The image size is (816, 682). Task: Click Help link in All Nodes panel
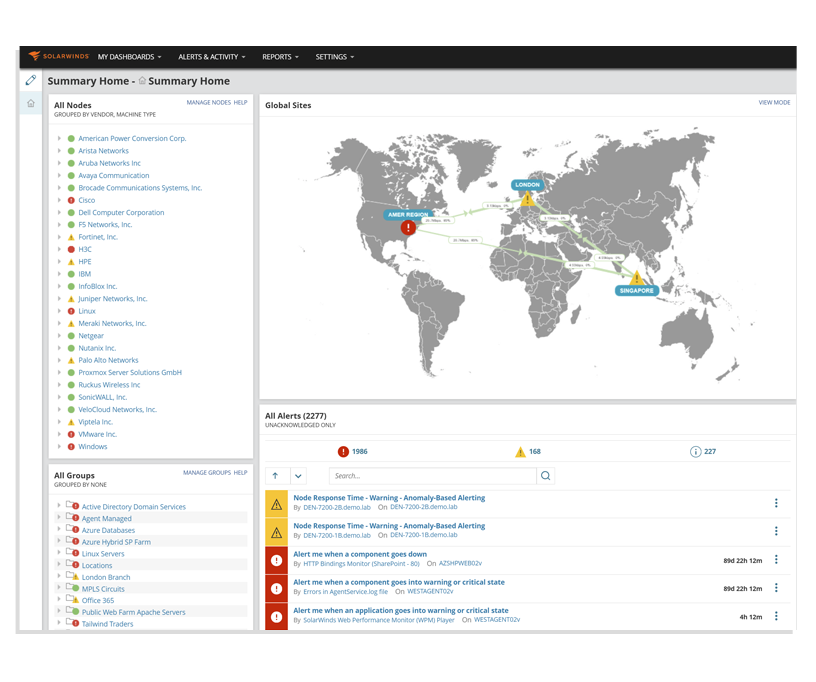(x=240, y=102)
